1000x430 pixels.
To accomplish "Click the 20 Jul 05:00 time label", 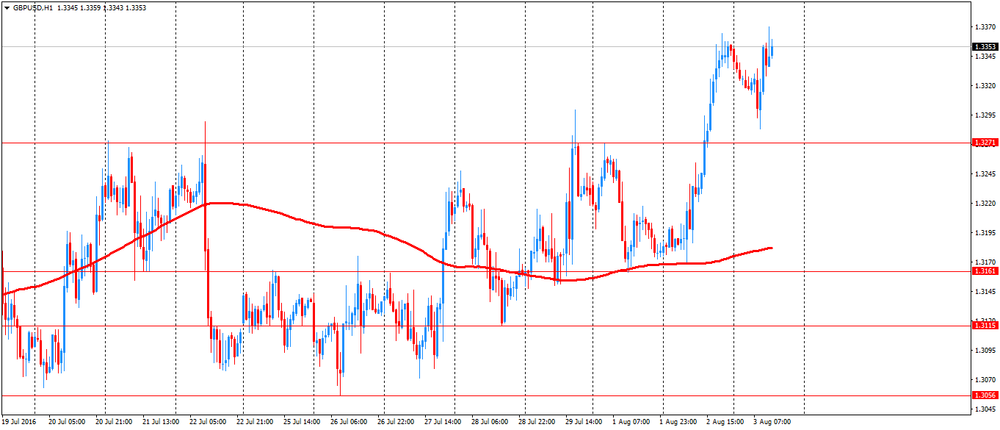I will (x=68, y=422).
